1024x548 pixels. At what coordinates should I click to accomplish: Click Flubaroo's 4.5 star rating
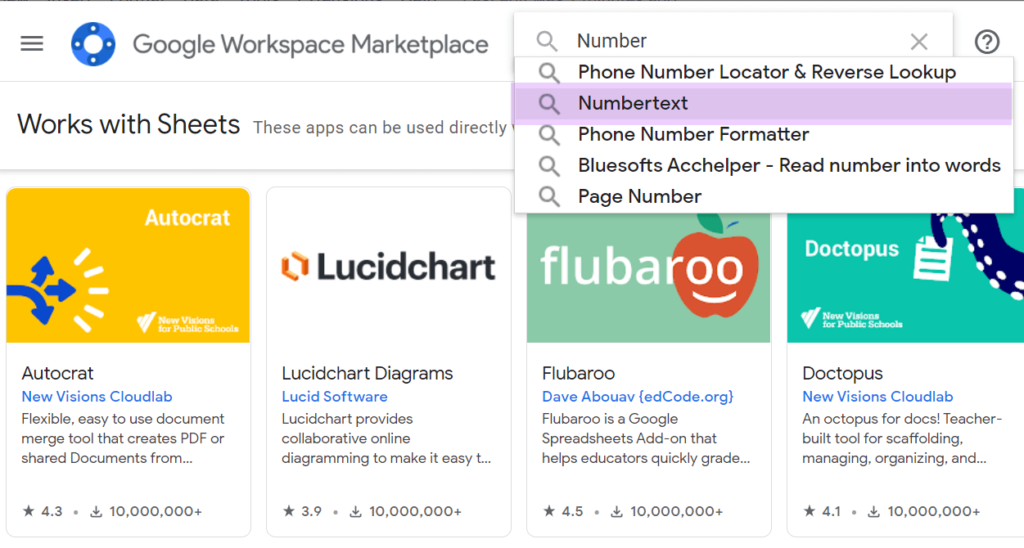[x=562, y=511]
